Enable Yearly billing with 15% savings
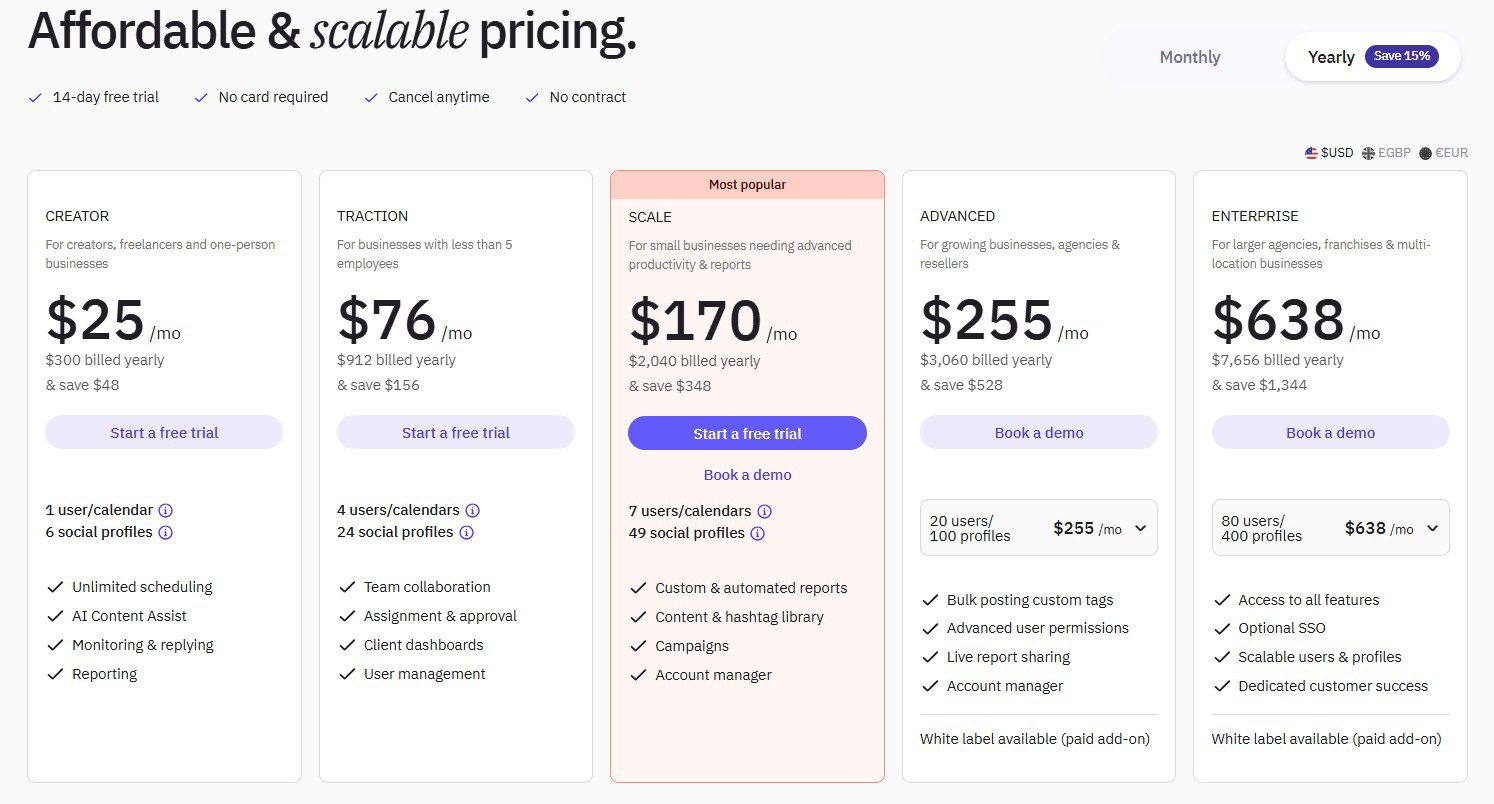Screen dimensions: 1494x804 [1330, 57]
